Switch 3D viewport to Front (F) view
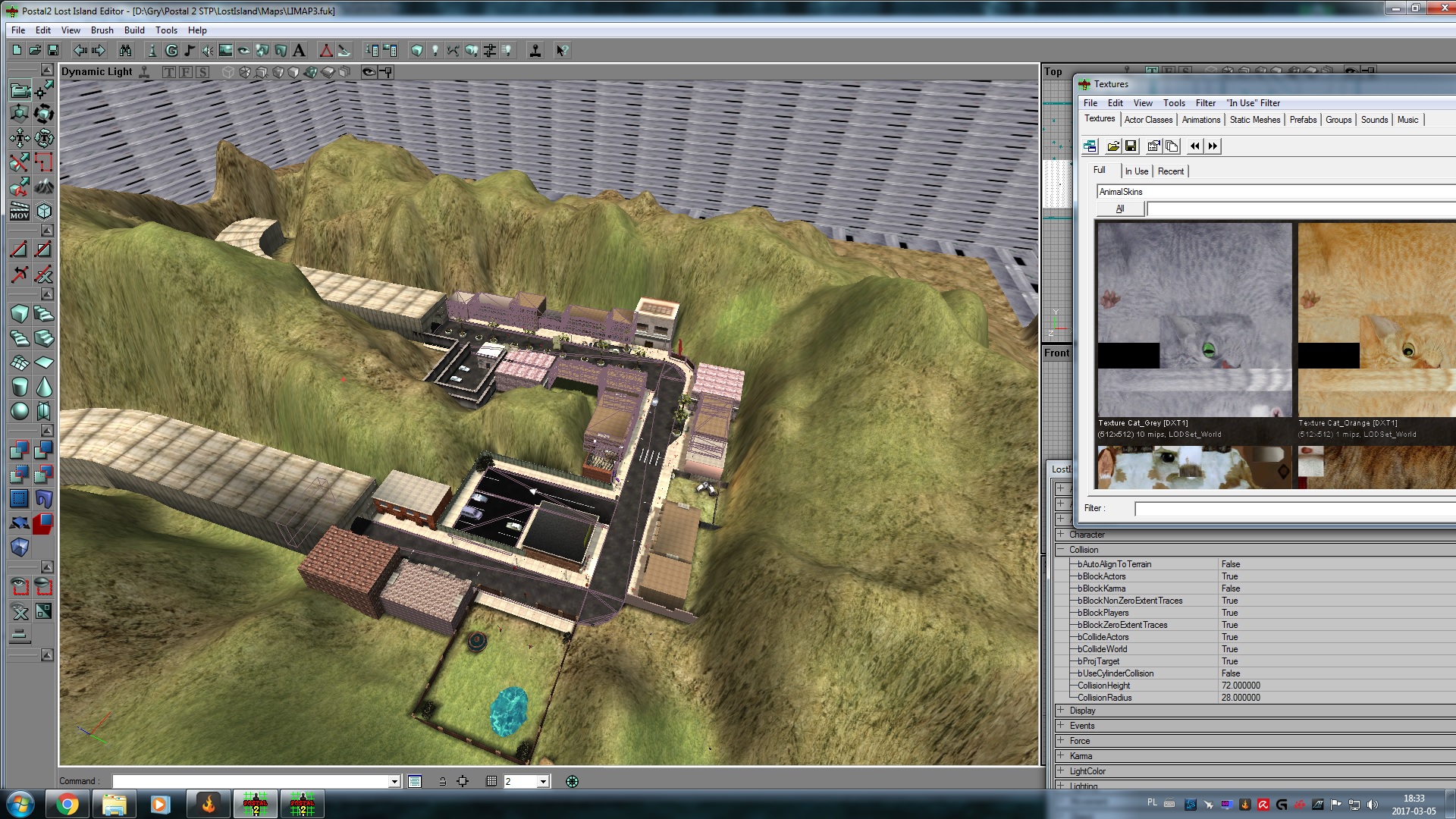The image size is (1456, 819). point(185,72)
